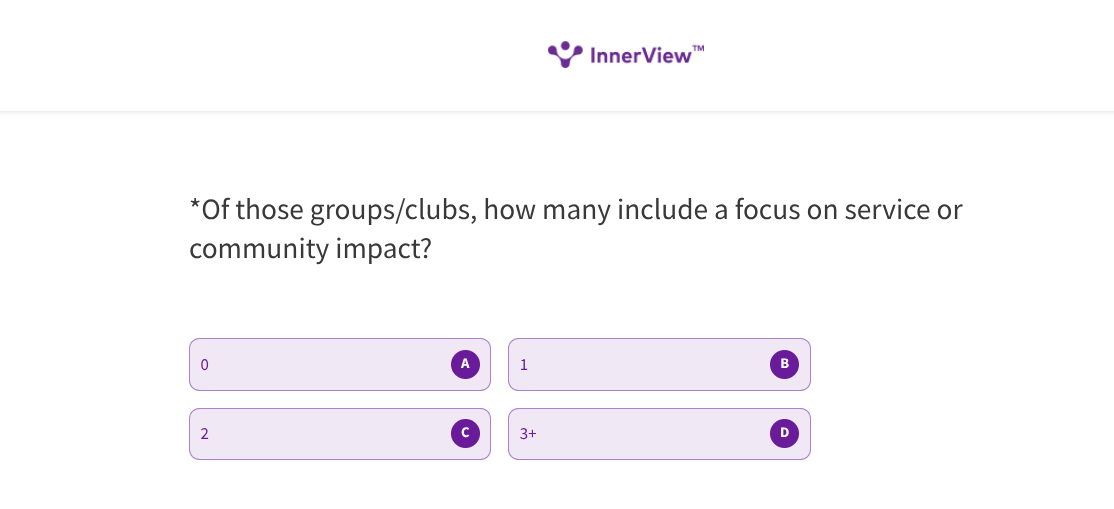
Task: Click the number 1 label text
Action: (x=524, y=365)
